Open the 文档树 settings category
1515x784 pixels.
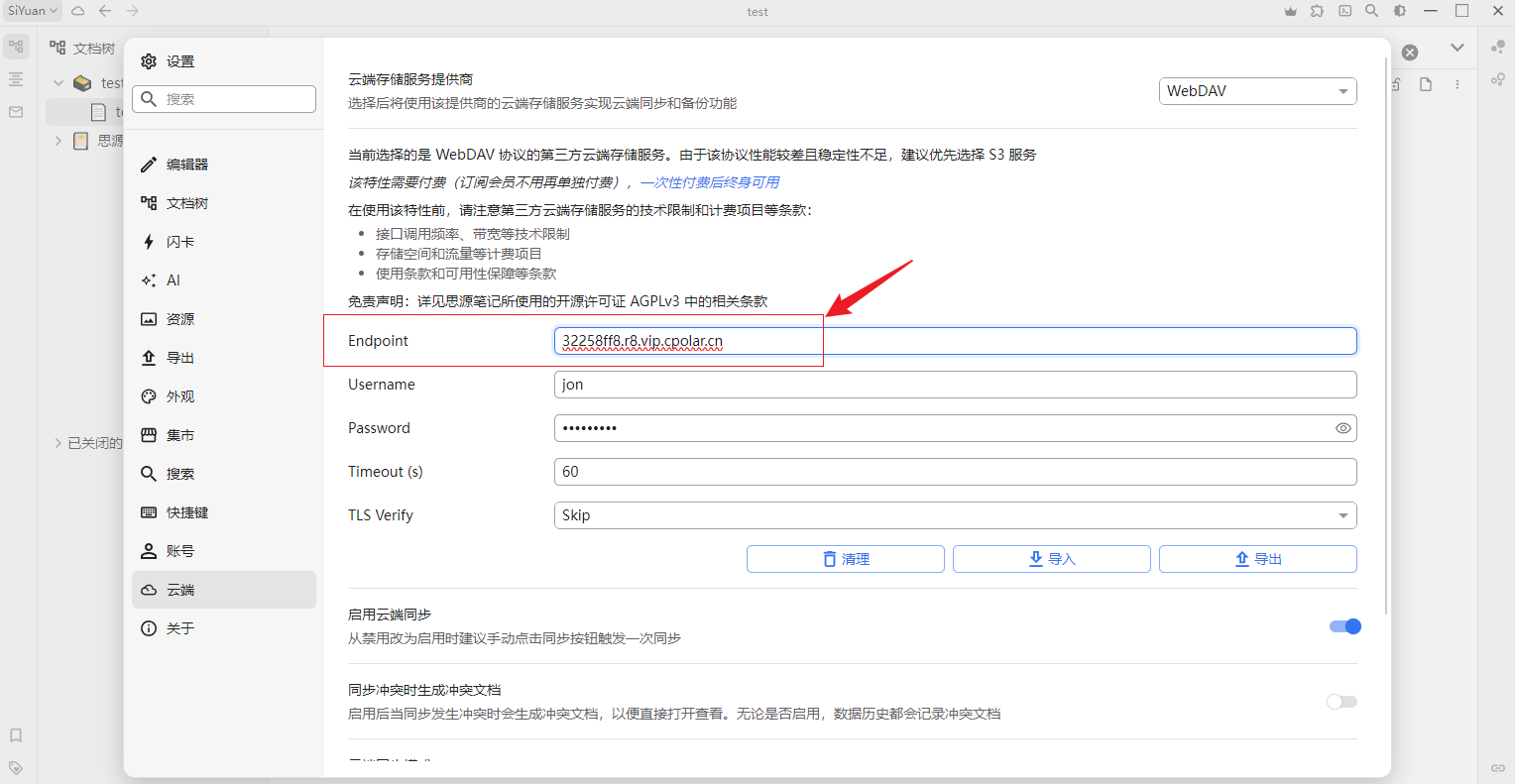[224, 203]
